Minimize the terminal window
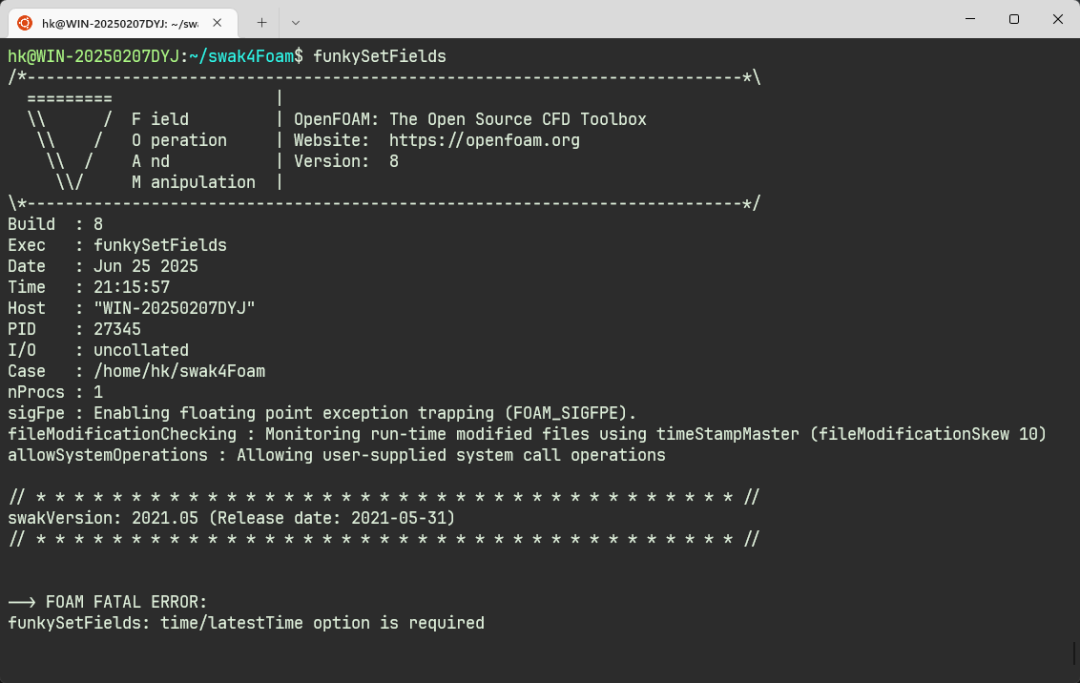Viewport: 1080px width, 683px height. tap(970, 19)
